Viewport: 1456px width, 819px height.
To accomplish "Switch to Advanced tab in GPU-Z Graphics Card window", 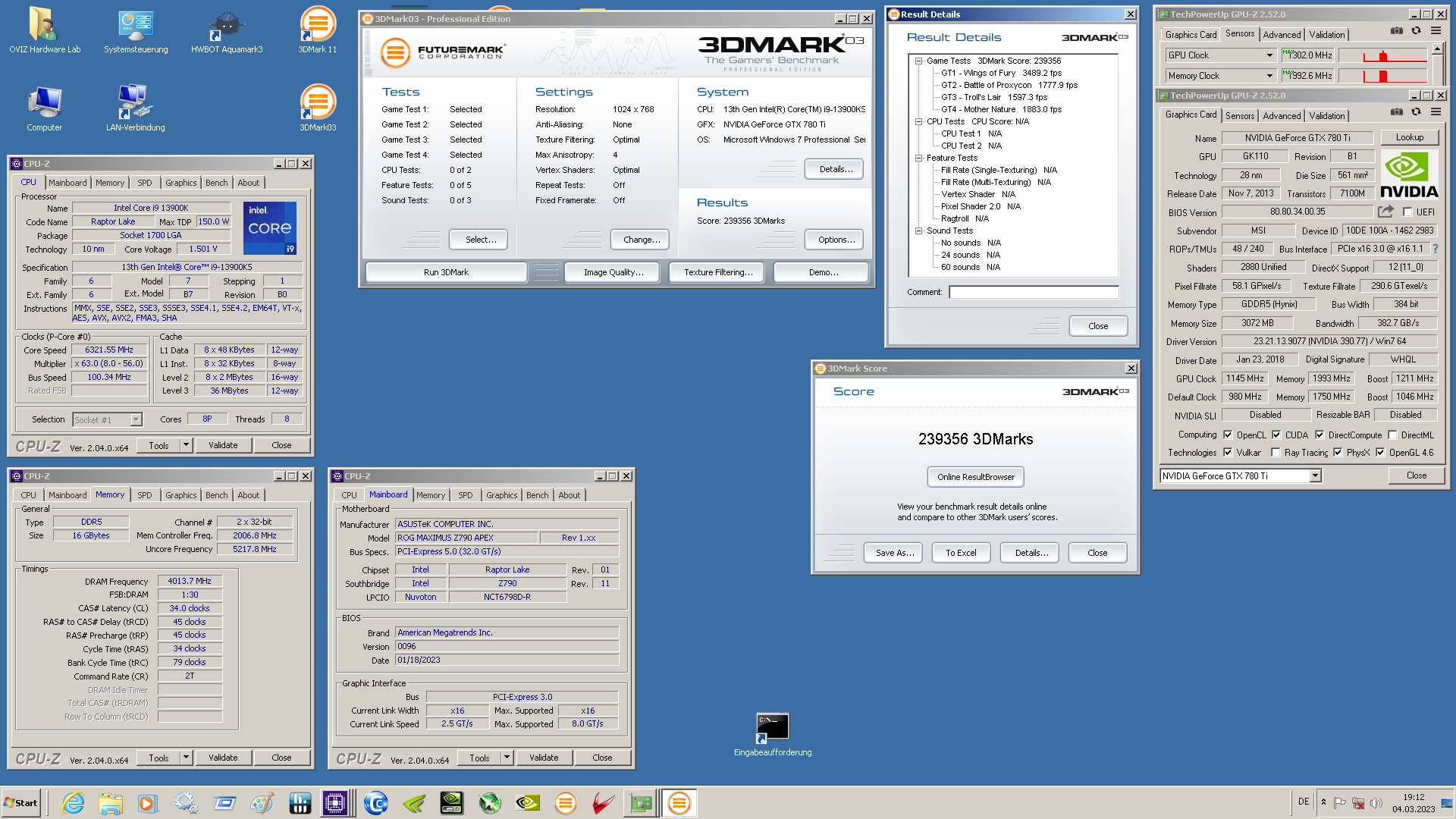I will [x=1282, y=116].
